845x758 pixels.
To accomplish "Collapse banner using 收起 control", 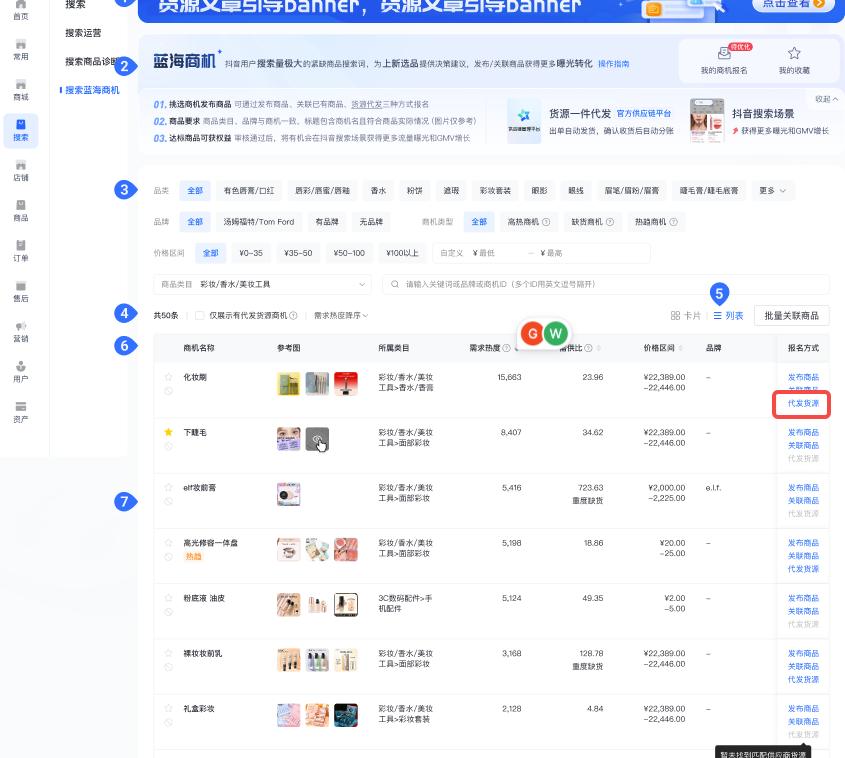I will (825, 98).
